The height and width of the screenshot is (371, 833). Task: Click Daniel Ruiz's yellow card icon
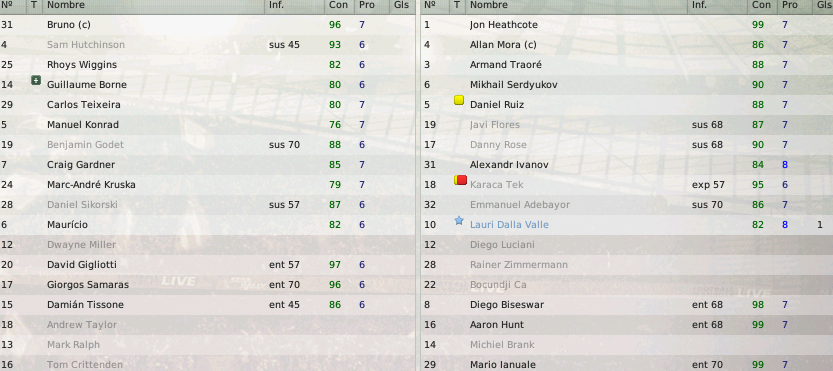459,100
